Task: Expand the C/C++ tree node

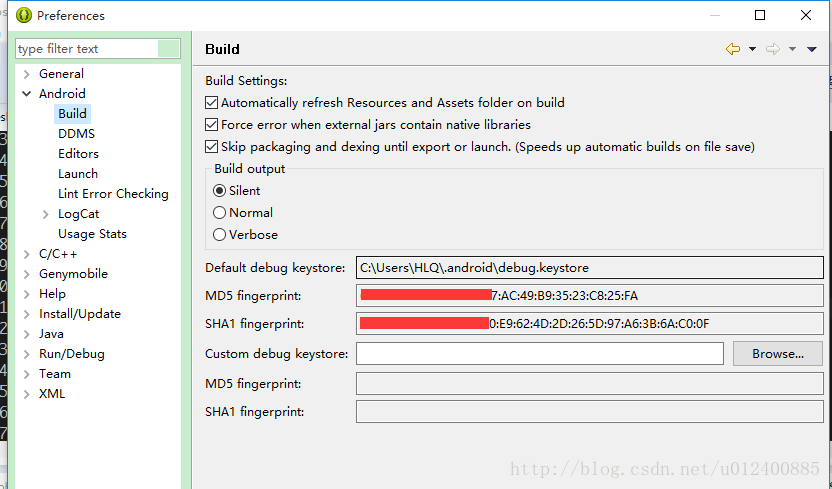Action: point(27,254)
